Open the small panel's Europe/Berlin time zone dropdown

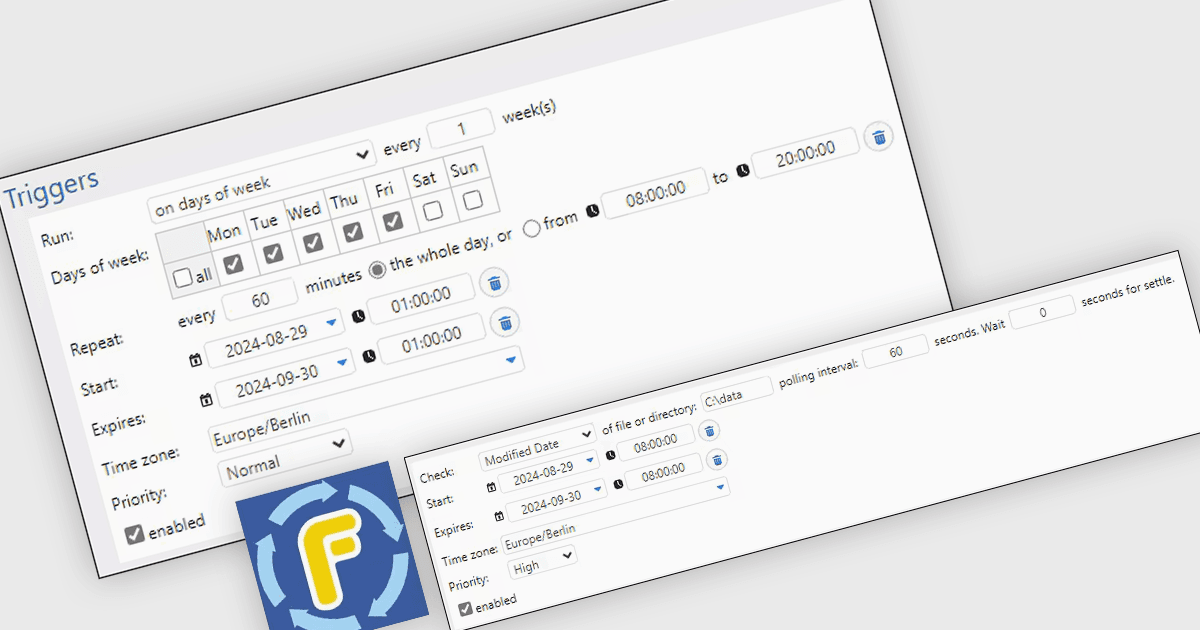614,516
